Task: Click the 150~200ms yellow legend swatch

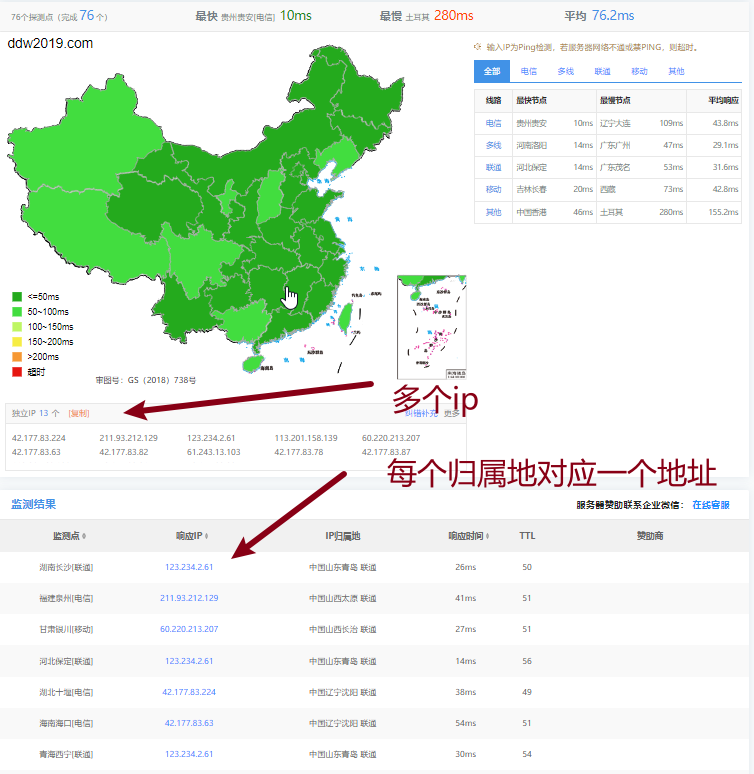Action: coord(17,342)
